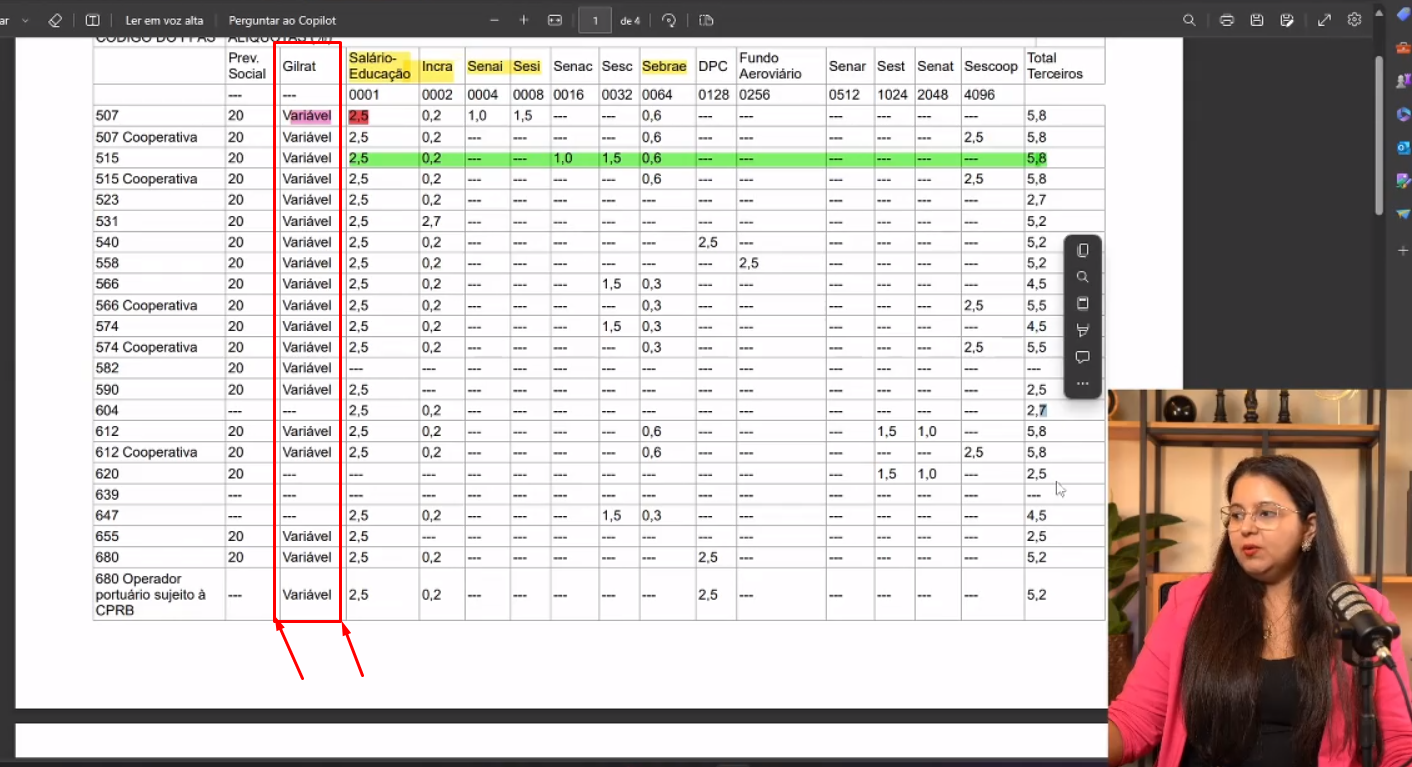Click the '639' row label
Image resolution: width=1412 pixels, height=767 pixels.
click(x=107, y=494)
